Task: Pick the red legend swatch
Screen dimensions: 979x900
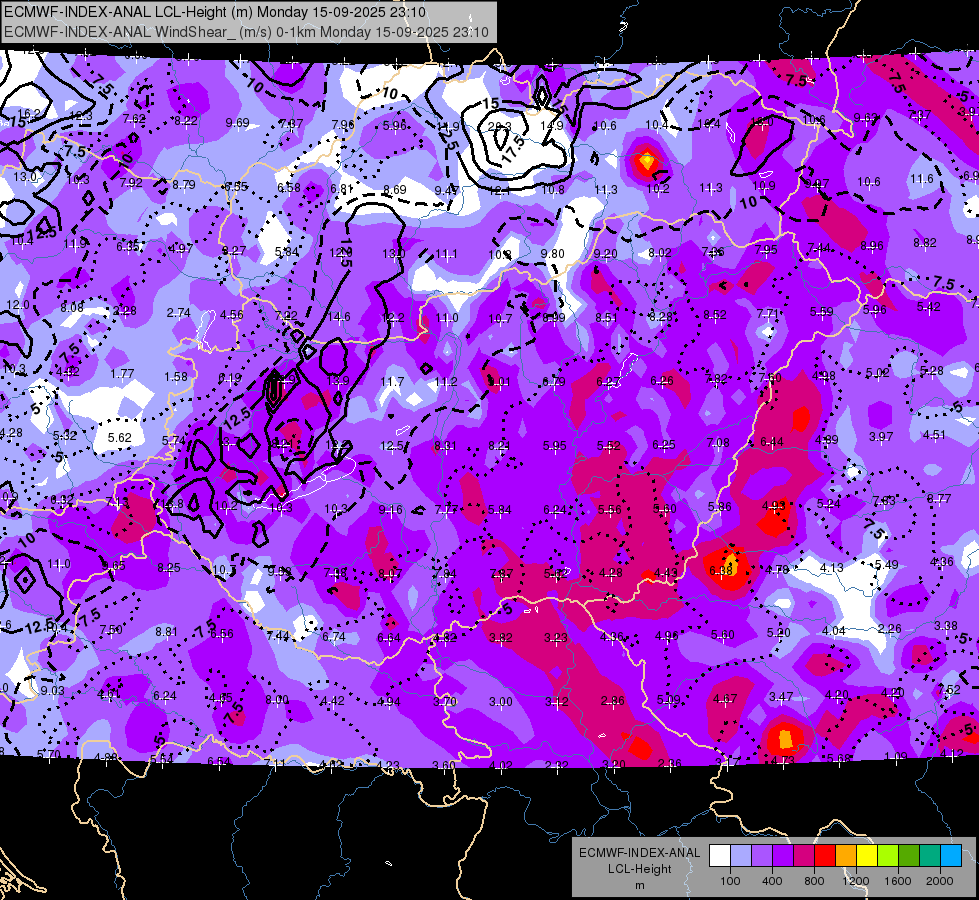Action: (x=825, y=856)
